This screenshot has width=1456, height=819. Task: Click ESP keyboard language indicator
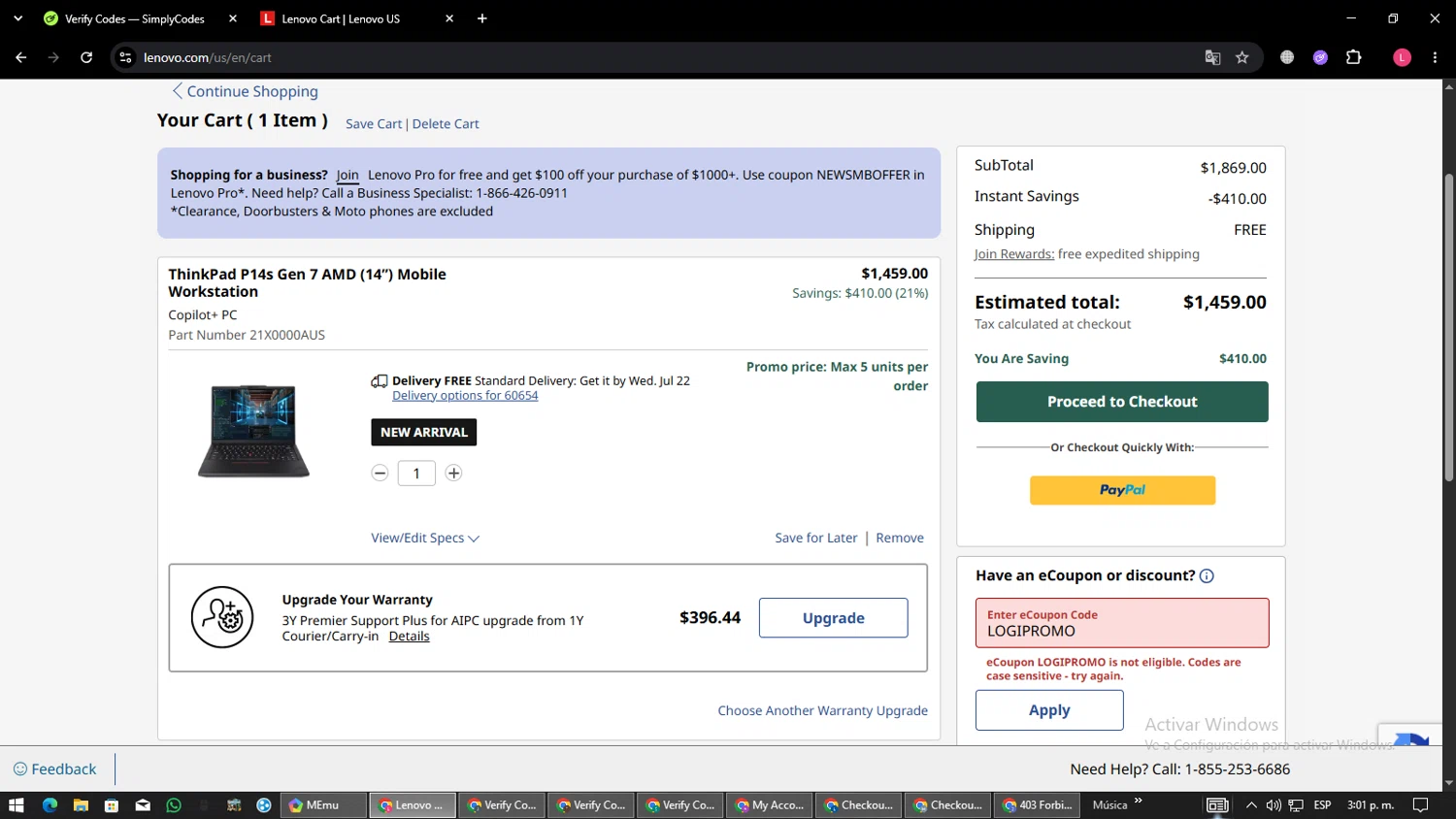pos(1322,805)
